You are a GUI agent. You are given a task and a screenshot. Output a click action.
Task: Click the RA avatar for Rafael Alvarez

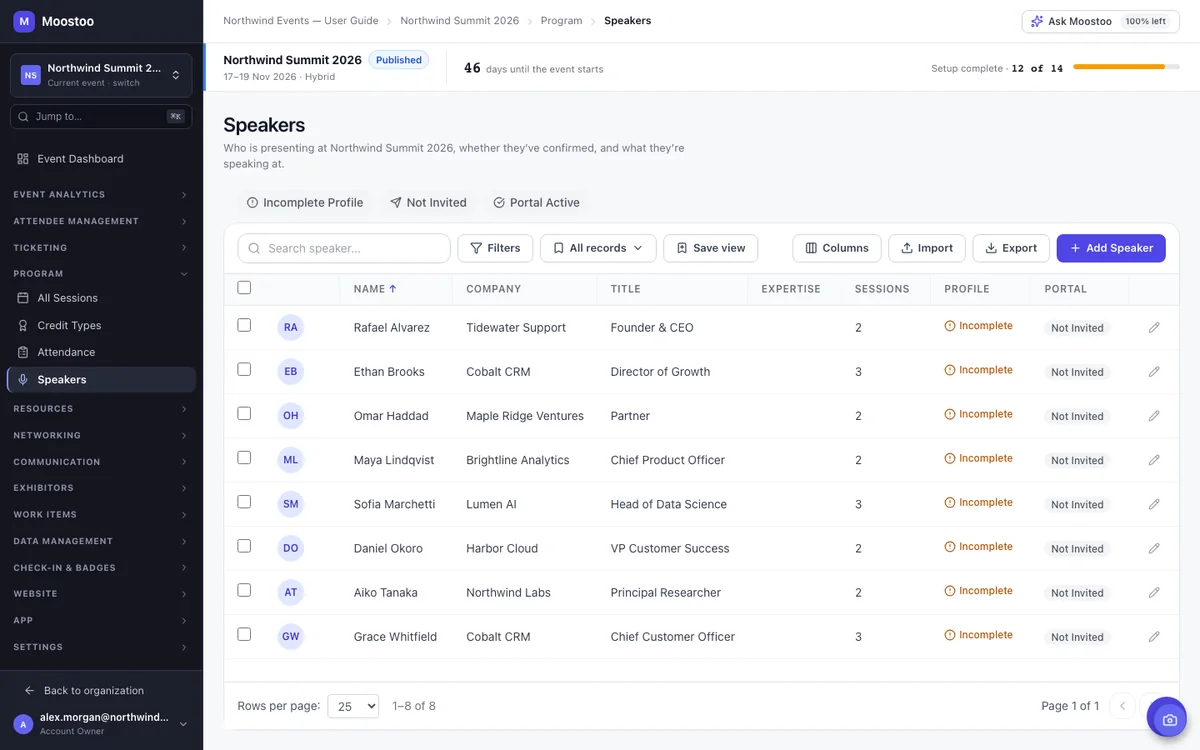click(x=291, y=327)
